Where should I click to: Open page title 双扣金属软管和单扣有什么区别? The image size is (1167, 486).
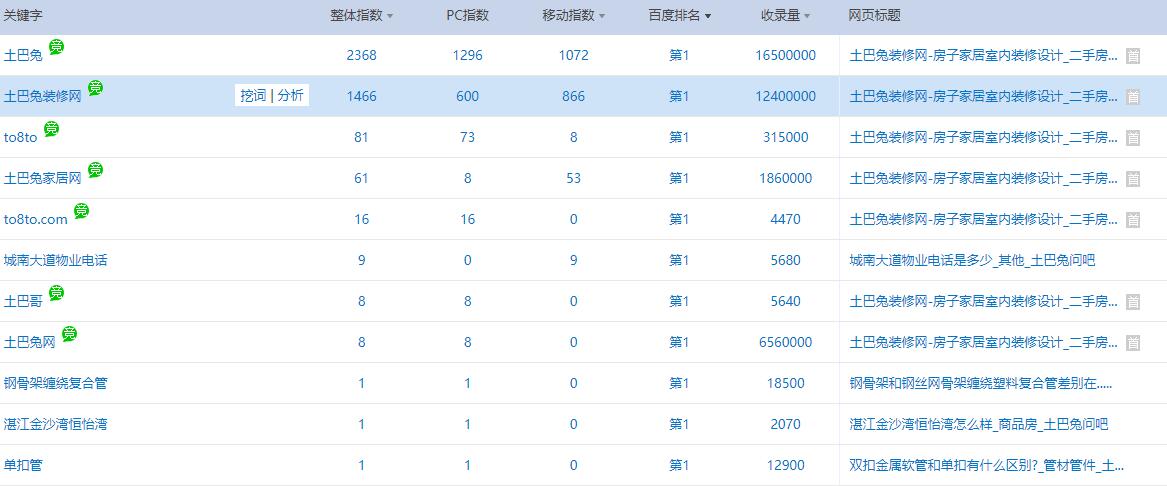986,465
